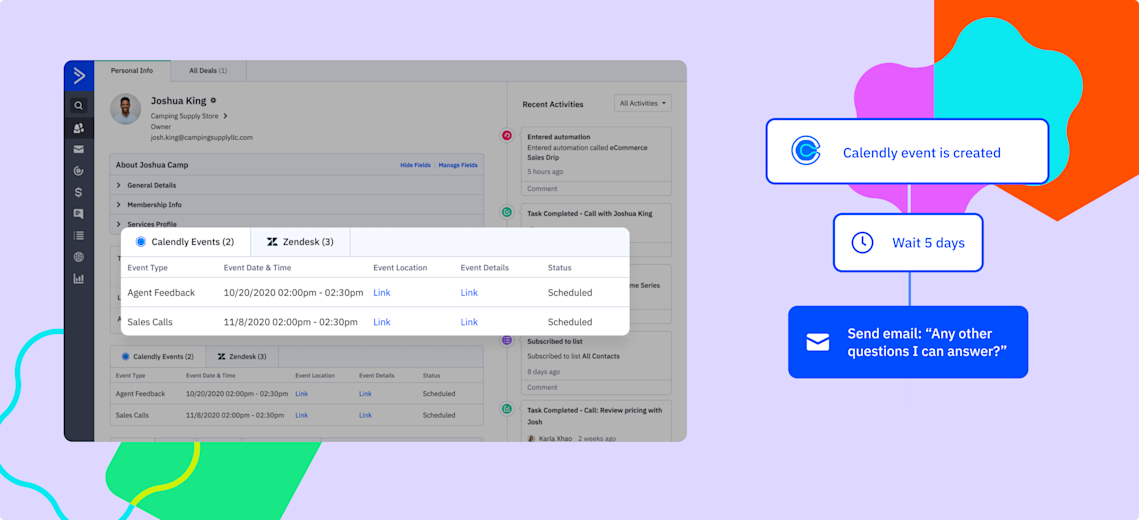
Task: Open Reports via the sidebar bar-chart icon
Action: point(78,279)
